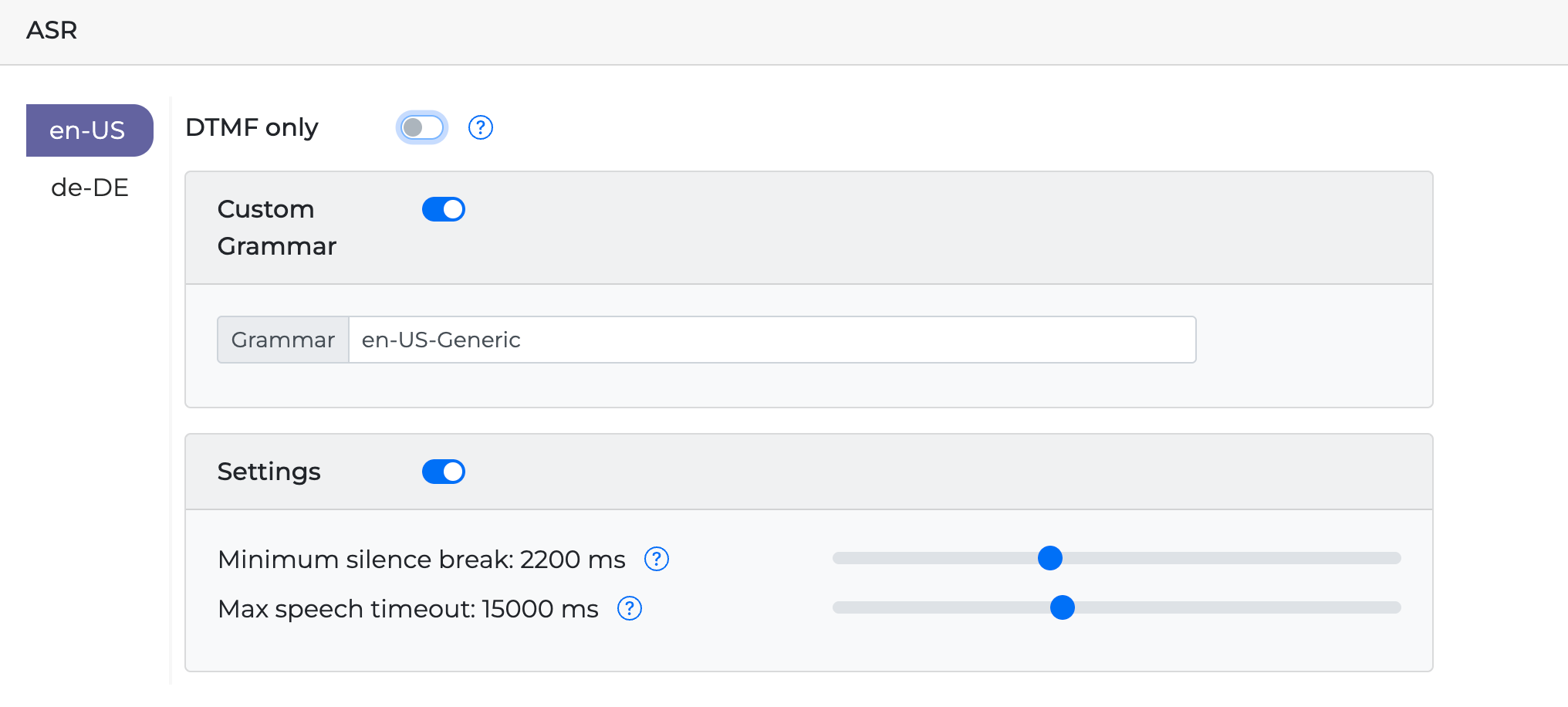This screenshot has height=707, width=1568.
Task: Show help for Max speech timeout
Action: 630,609
